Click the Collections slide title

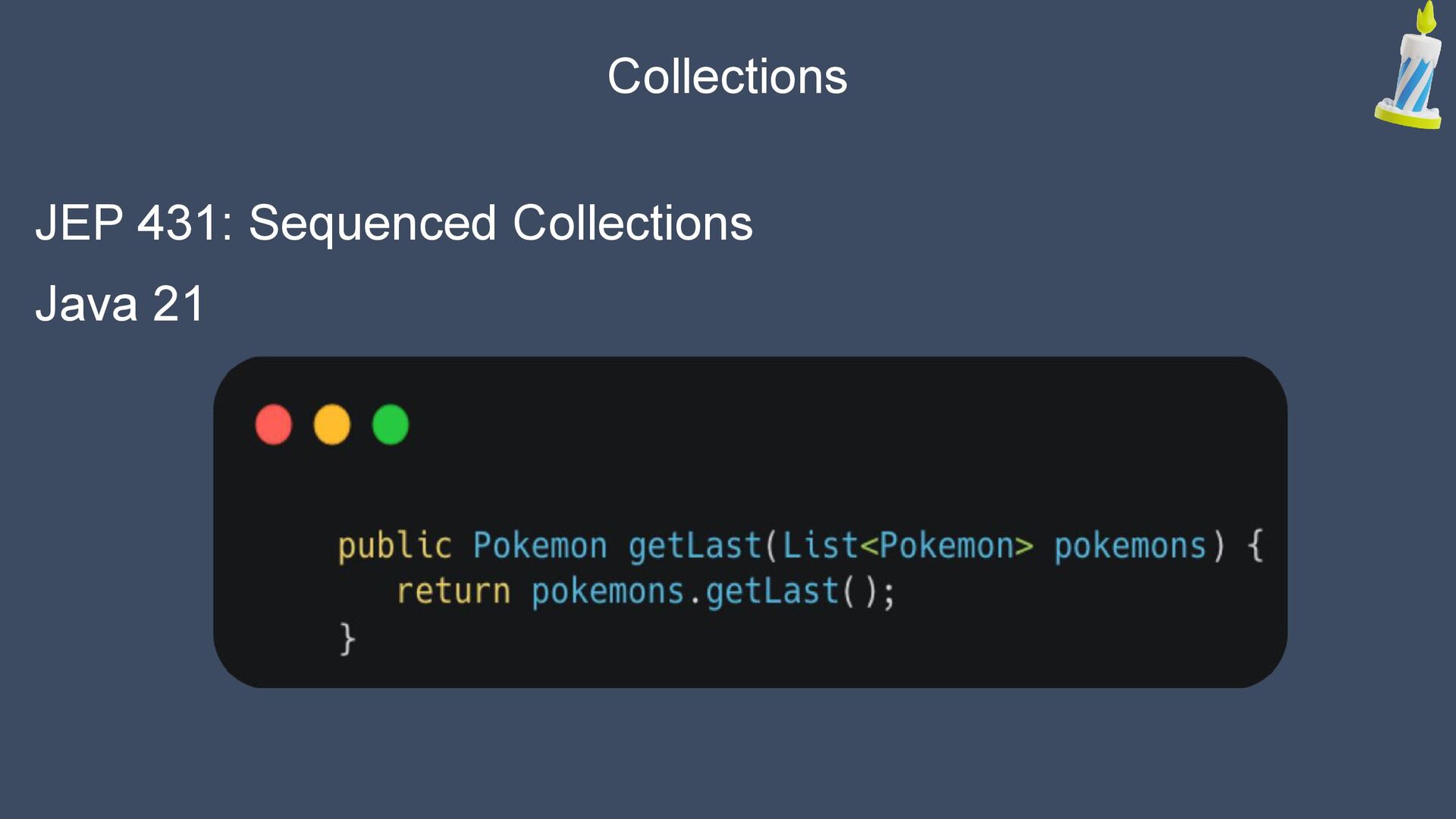(727, 77)
